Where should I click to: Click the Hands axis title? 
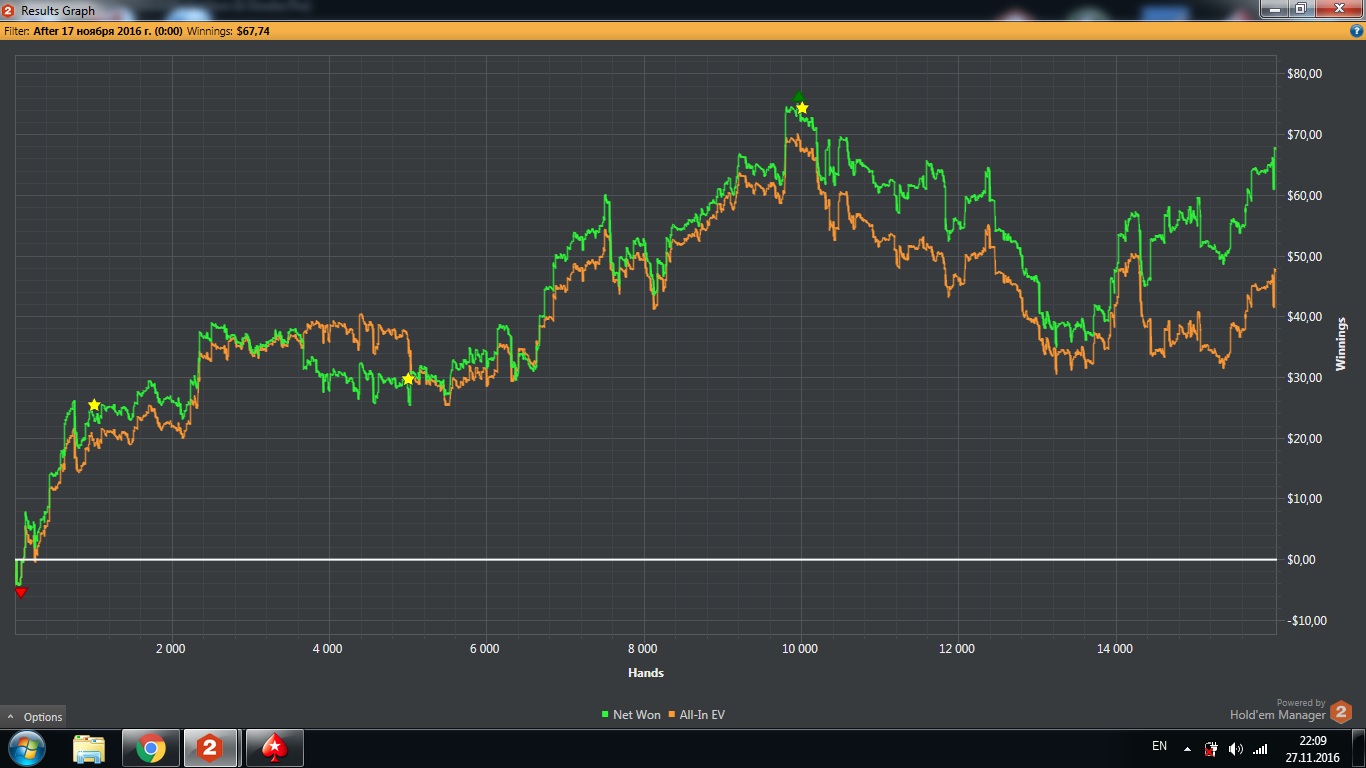pyautogui.click(x=646, y=672)
